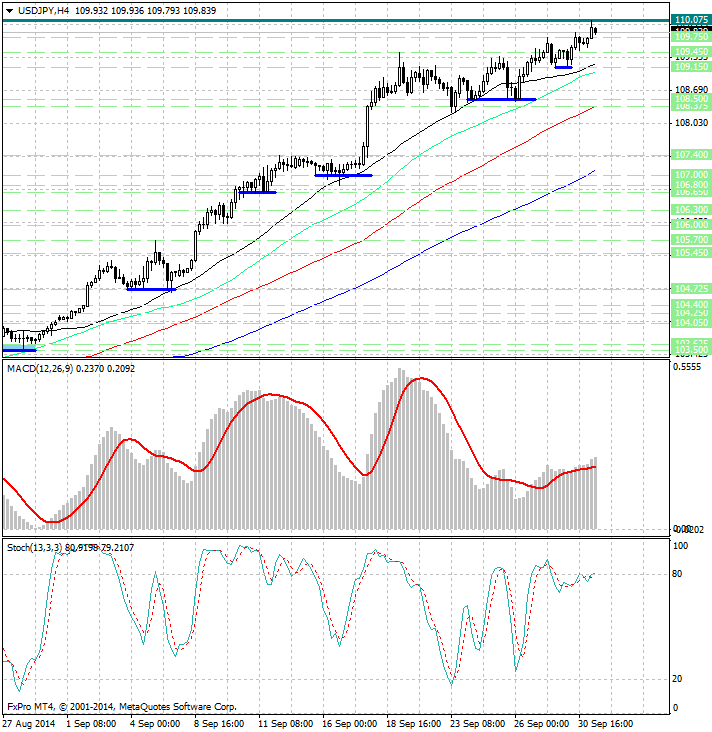Click the Stochastic 80 level value
The height and width of the screenshot is (732, 712).
677,574
